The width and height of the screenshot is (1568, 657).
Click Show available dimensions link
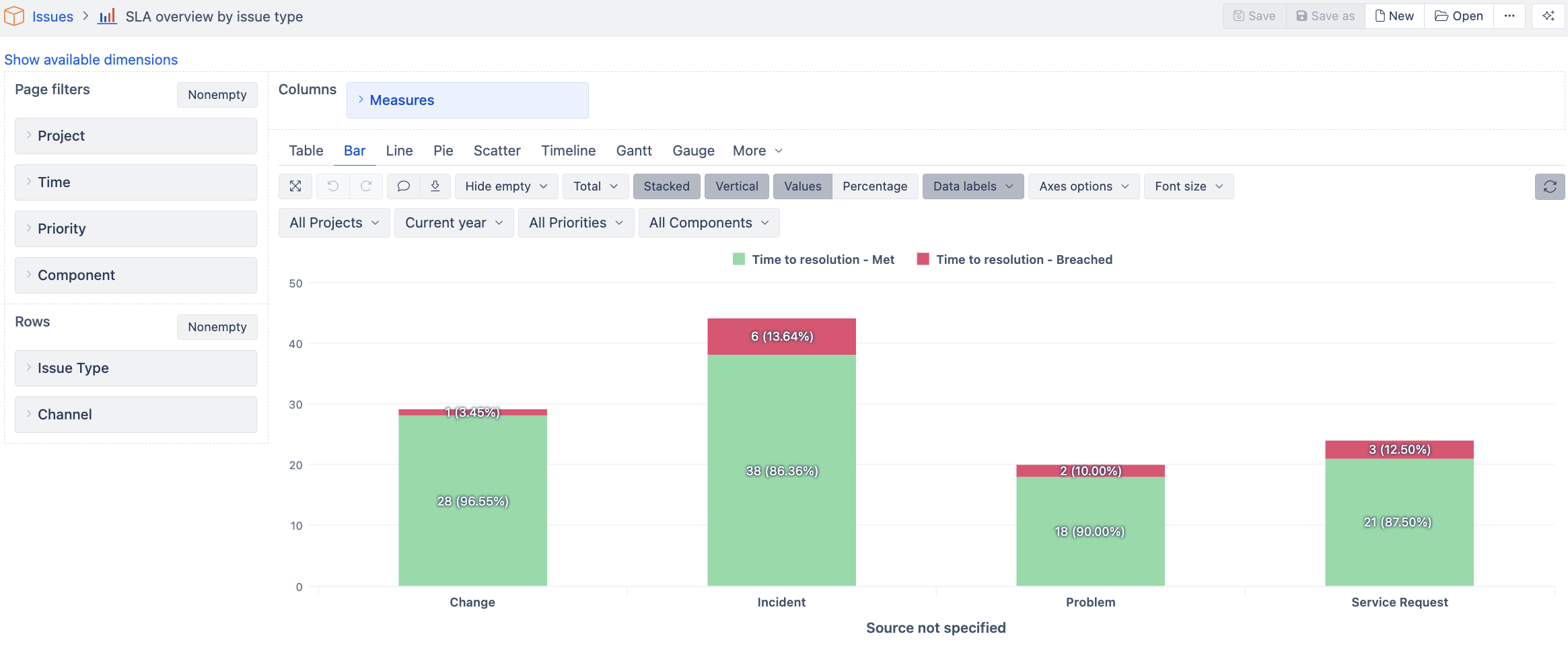(x=91, y=60)
